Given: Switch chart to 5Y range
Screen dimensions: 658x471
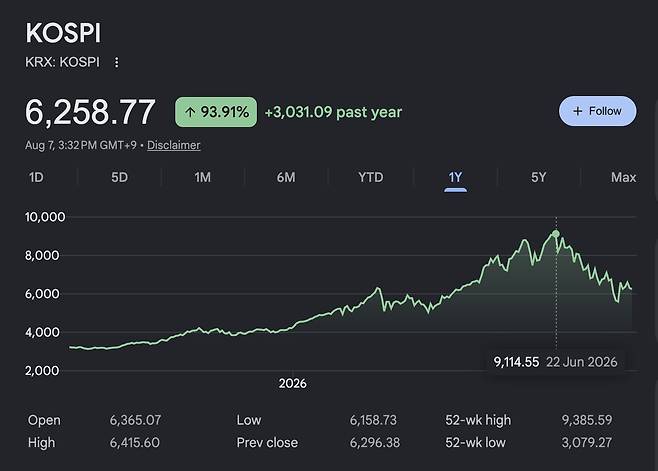Looking at the screenshot, I should pyautogui.click(x=539, y=177).
